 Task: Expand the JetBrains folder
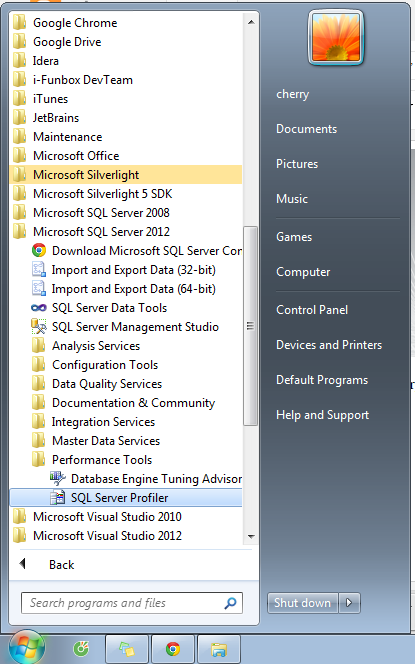point(126,118)
